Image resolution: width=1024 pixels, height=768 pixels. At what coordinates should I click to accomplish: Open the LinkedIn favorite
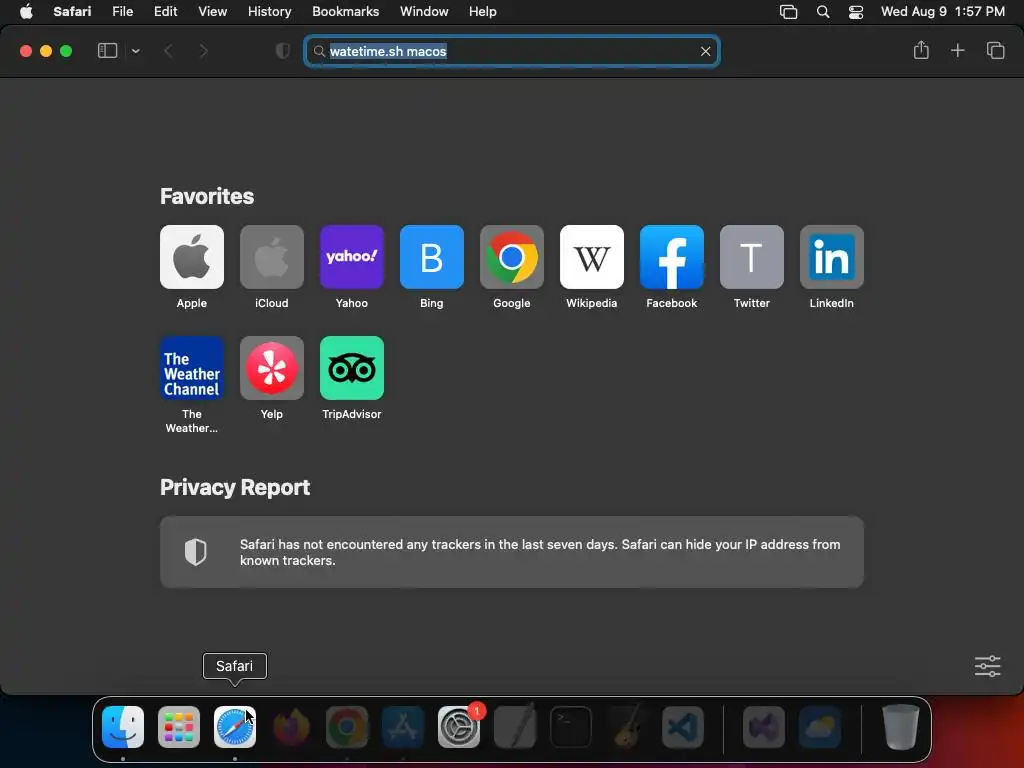pos(831,257)
